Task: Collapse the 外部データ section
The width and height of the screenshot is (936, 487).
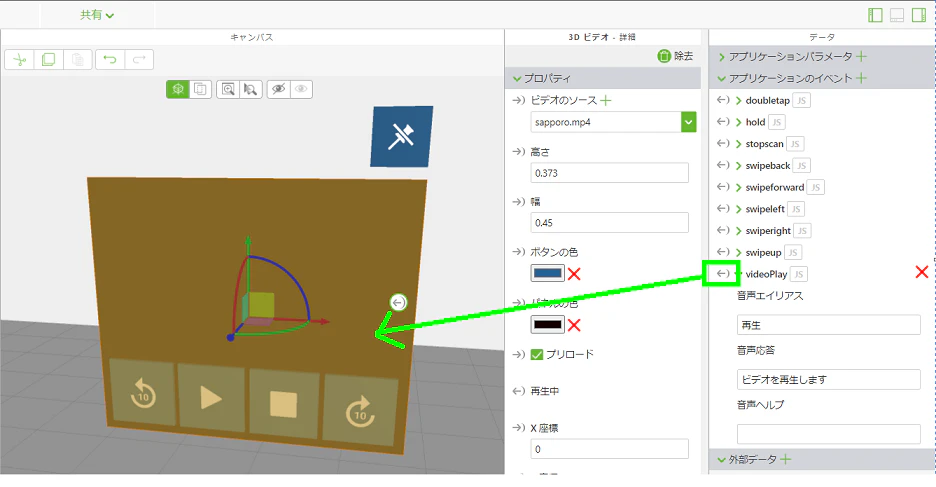Action: click(722, 460)
